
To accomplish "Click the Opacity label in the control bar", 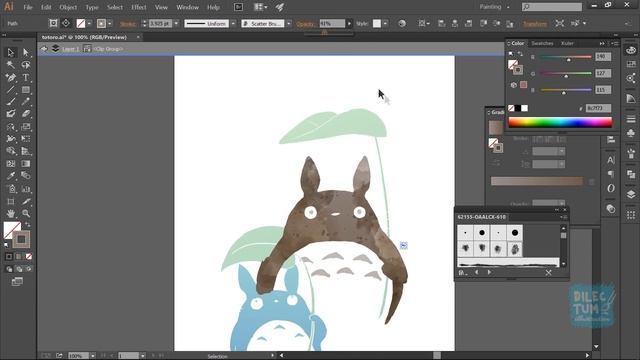I will (x=306, y=24).
